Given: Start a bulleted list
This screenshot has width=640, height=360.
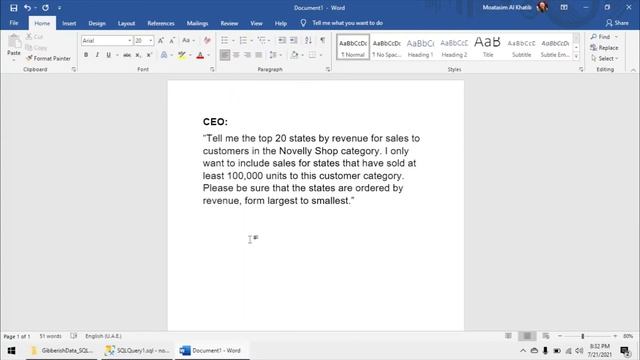Looking at the screenshot, I should (224, 40).
